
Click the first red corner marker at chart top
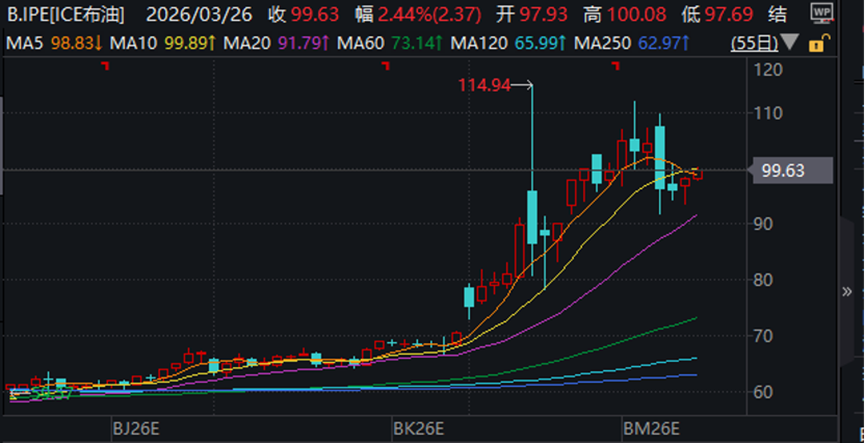(x=106, y=65)
